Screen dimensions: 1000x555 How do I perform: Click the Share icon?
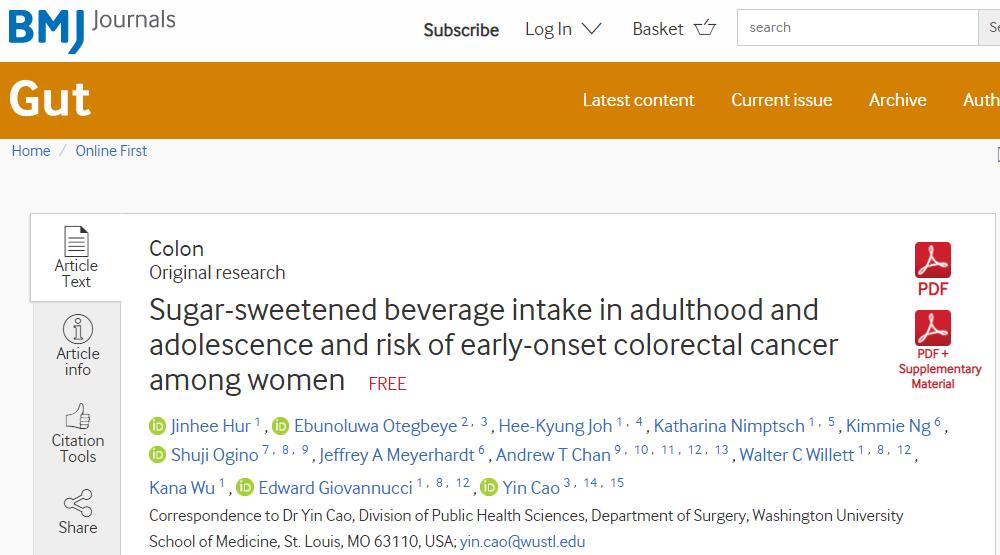point(77,503)
